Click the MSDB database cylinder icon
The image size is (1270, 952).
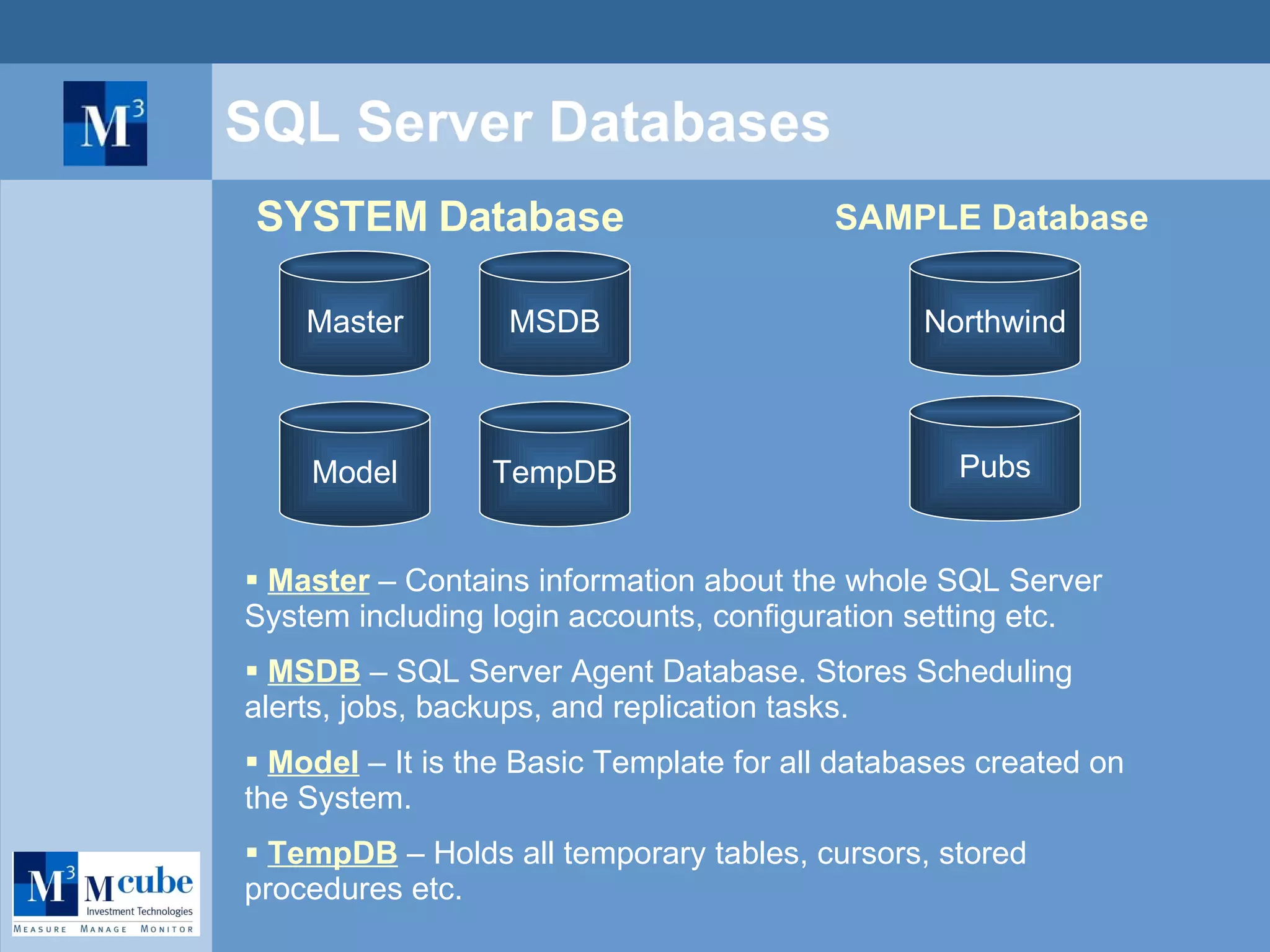[x=554, y=314]
